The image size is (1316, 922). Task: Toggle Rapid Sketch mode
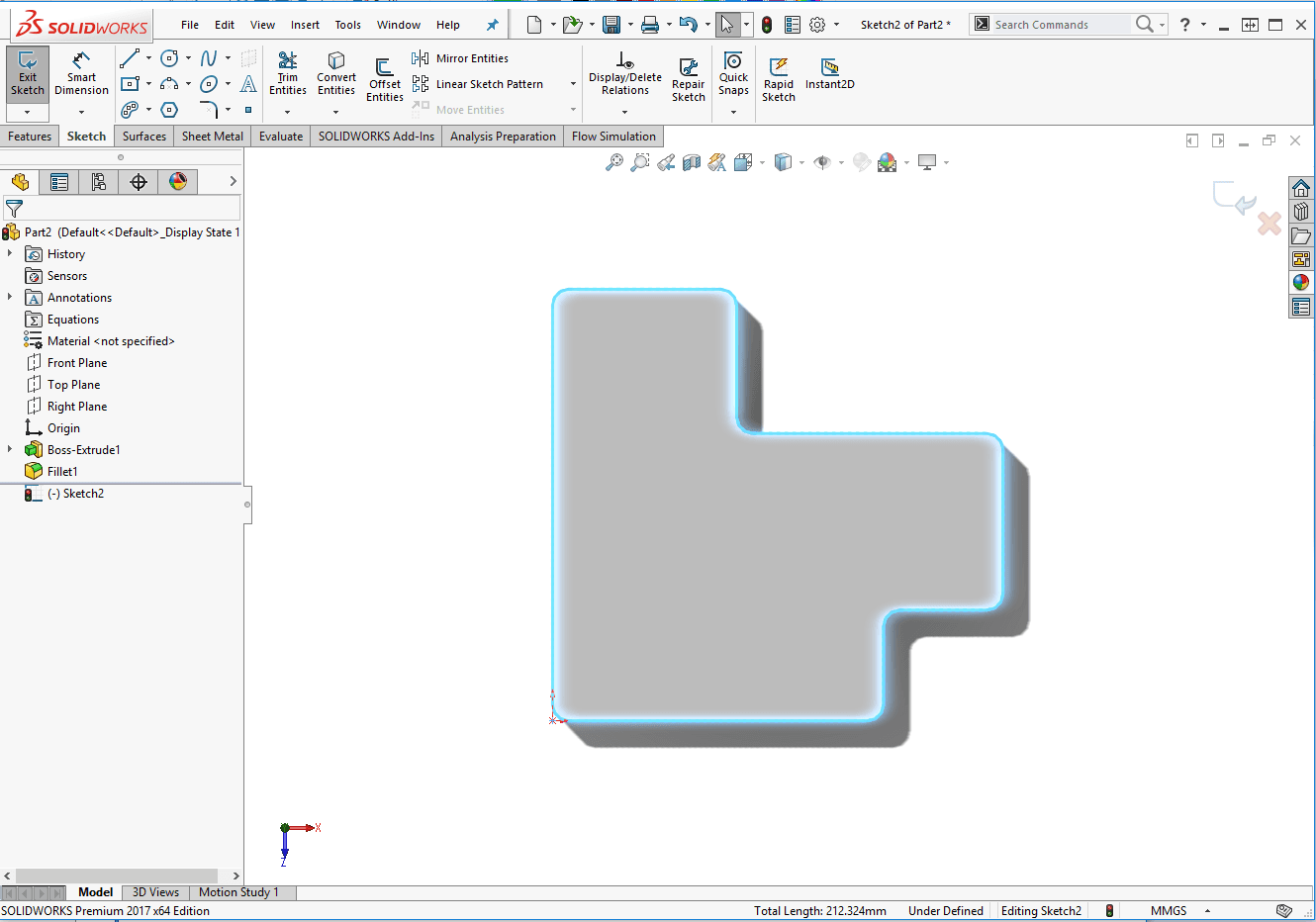(778, 79)
